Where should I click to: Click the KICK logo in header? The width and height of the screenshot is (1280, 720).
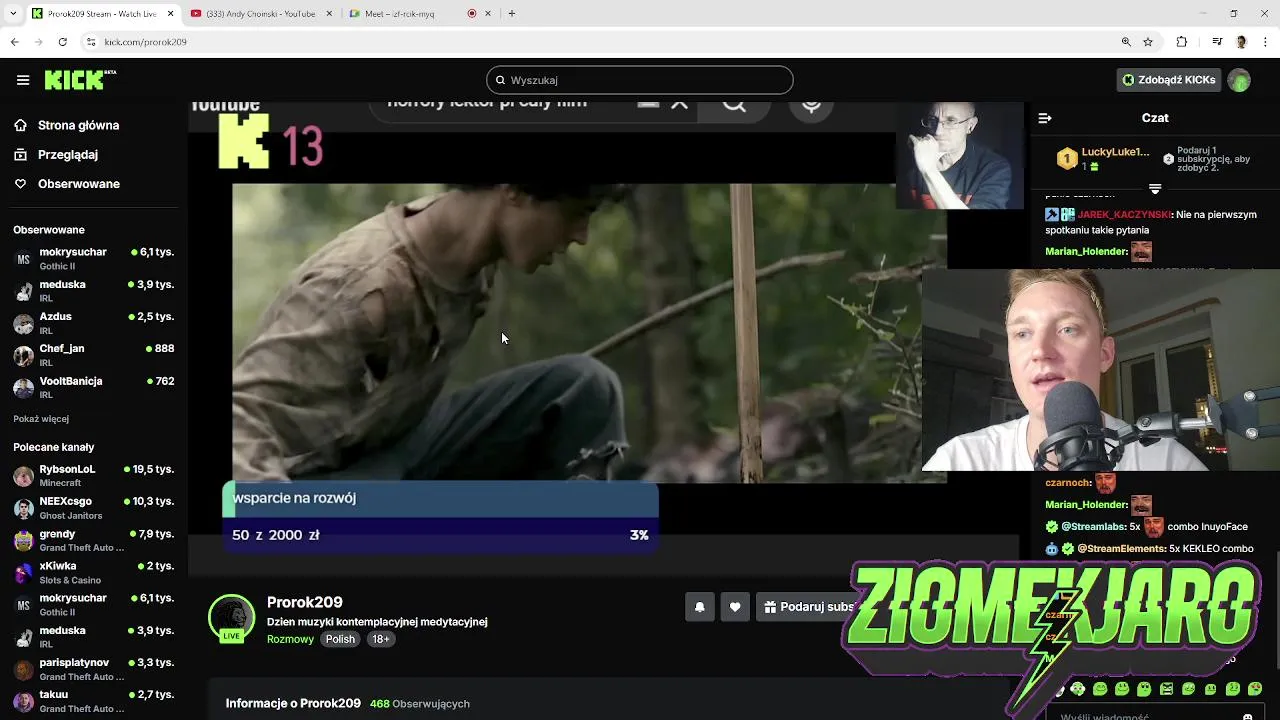tap(80, 80)
